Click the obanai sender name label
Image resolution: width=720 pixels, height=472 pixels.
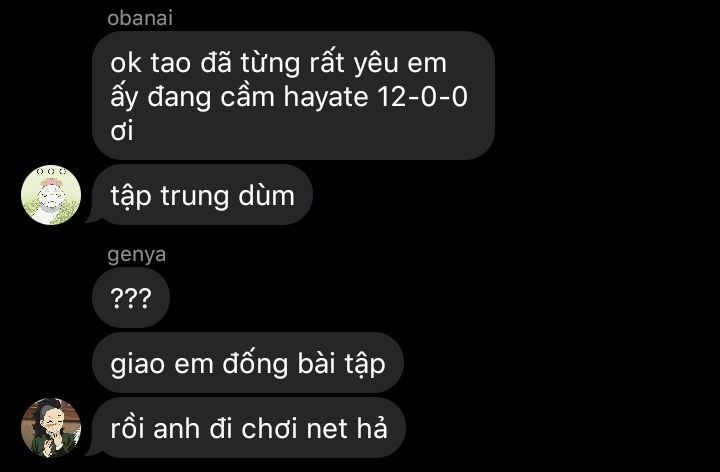point(140,18)
